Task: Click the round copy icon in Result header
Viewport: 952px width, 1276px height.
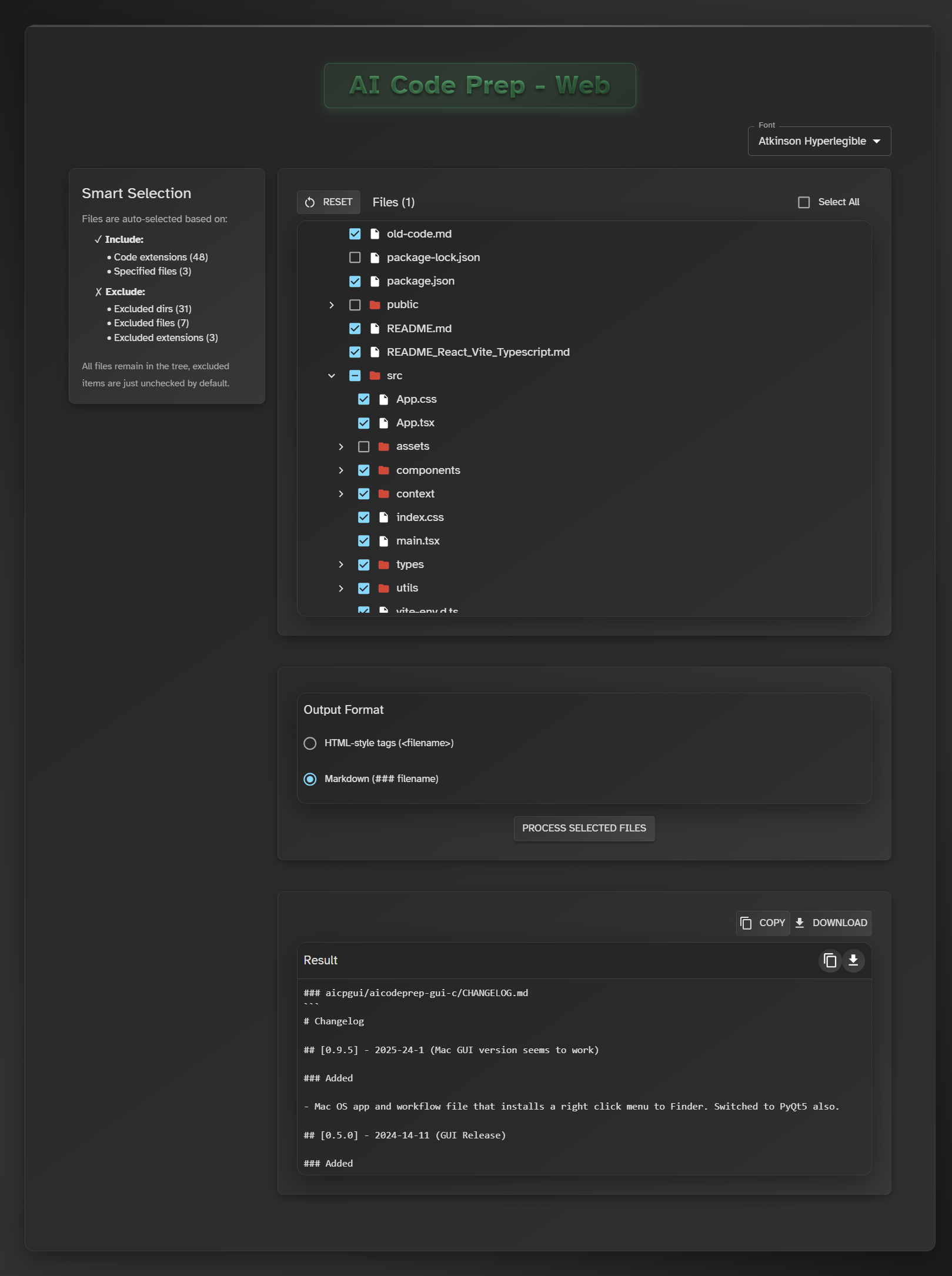Action: (x=830, y=960)
